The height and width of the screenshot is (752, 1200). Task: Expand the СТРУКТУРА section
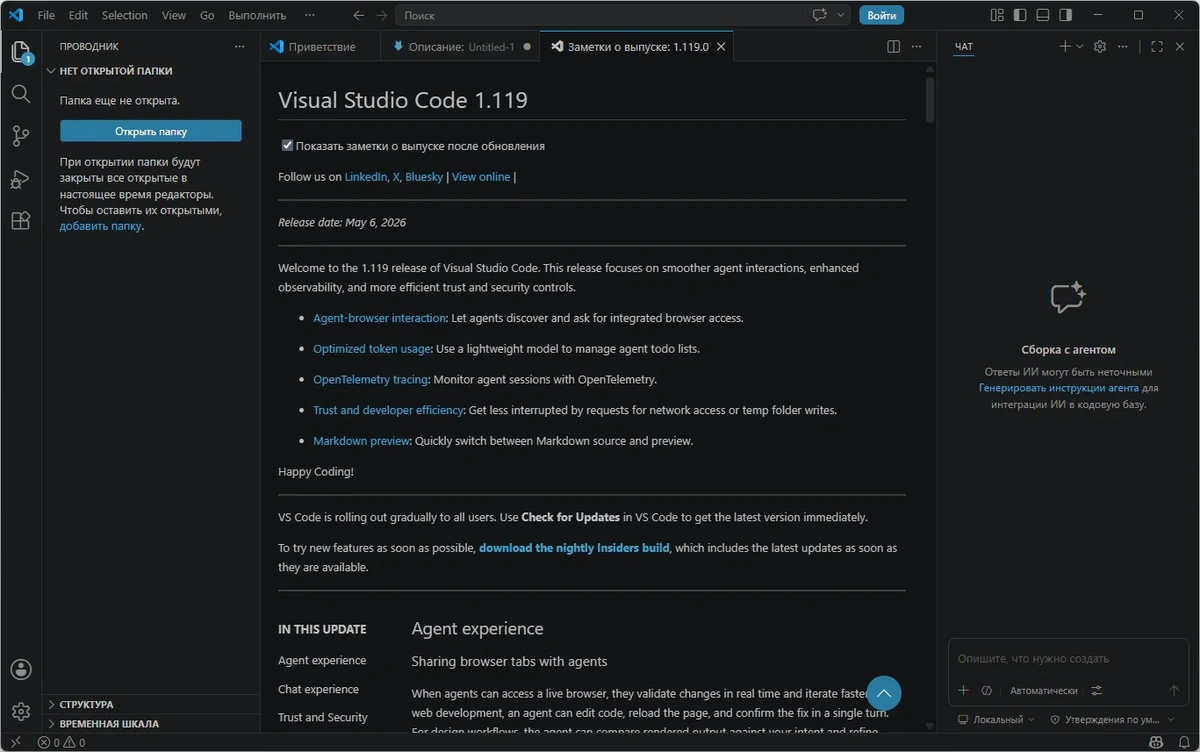(x=152, y=704)
